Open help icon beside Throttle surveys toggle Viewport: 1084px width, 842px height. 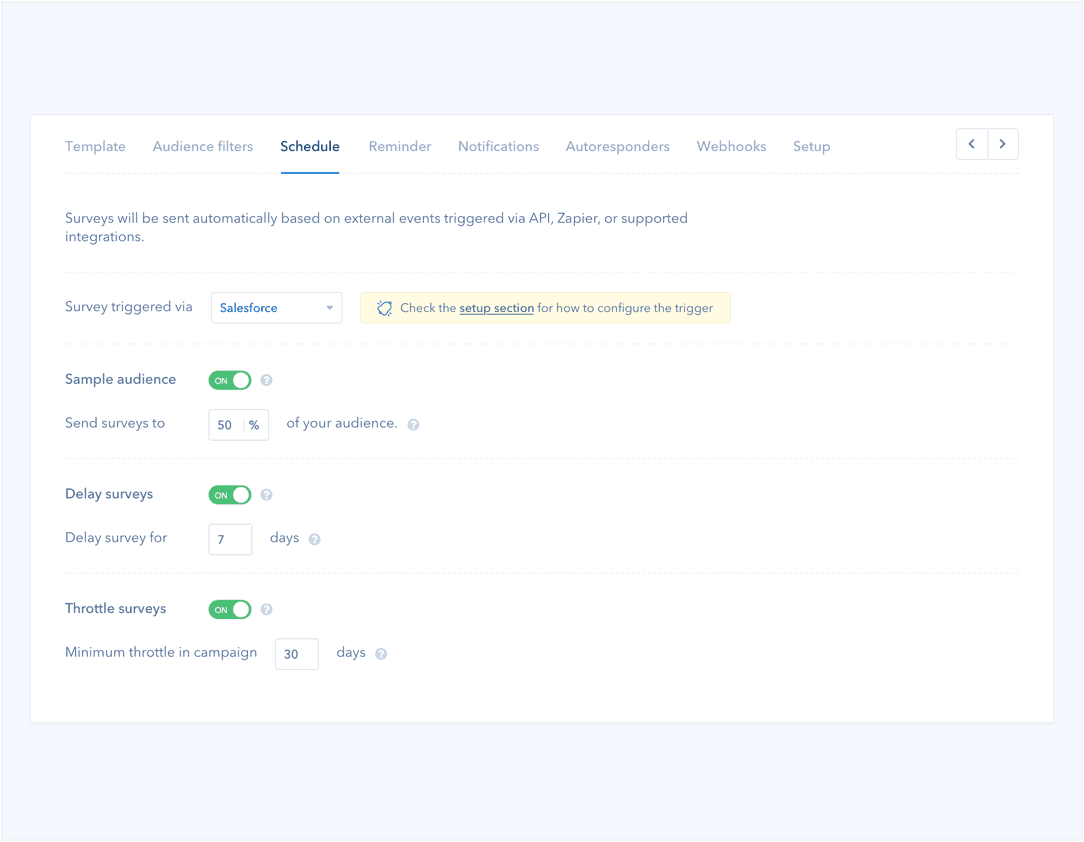pos(266,610)
